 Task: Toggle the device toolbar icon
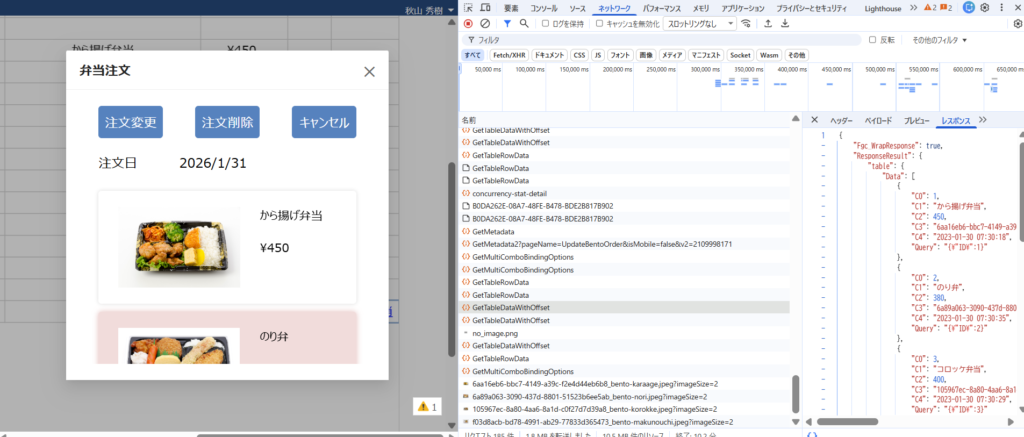pyautogui.click(x=485, y=7)
